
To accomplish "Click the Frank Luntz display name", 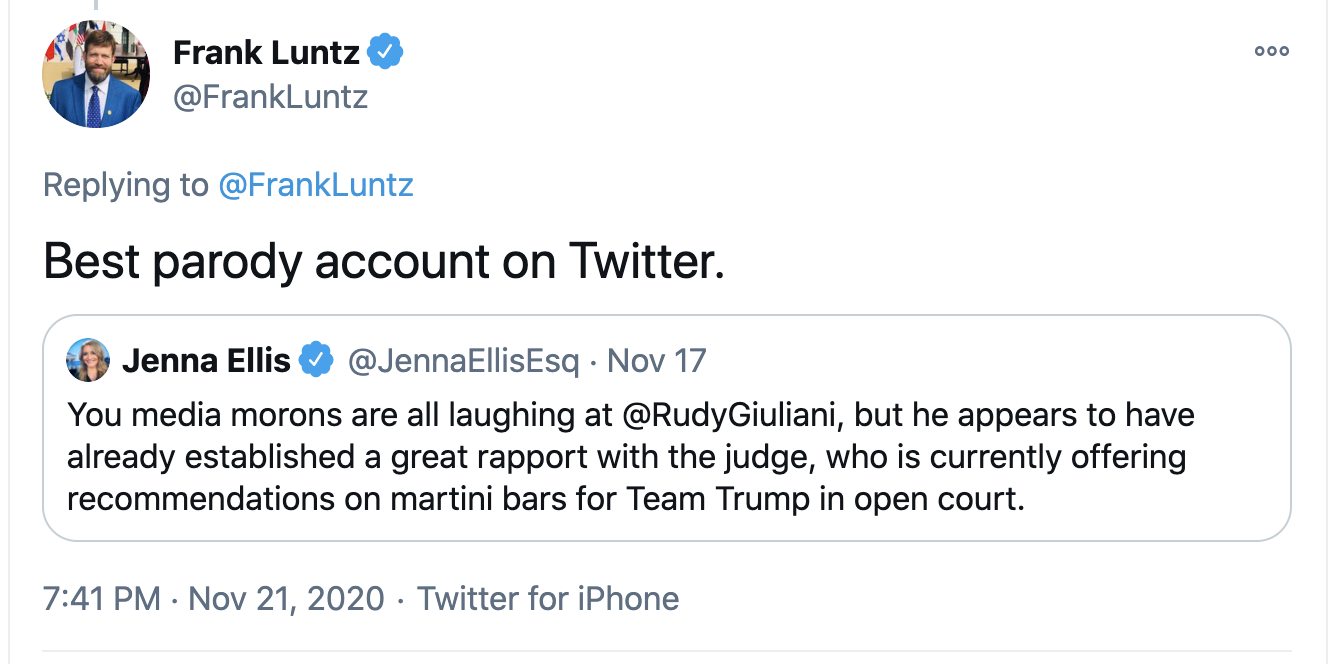I will 266,52.
